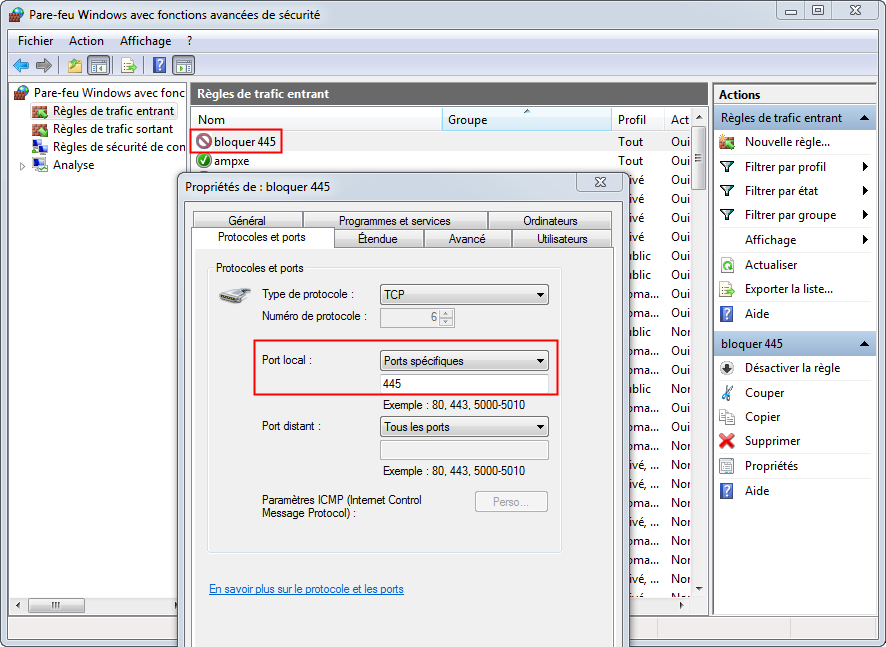Click the Supprimer red X icon
This screenshot has height=647, width=886.
727,441
